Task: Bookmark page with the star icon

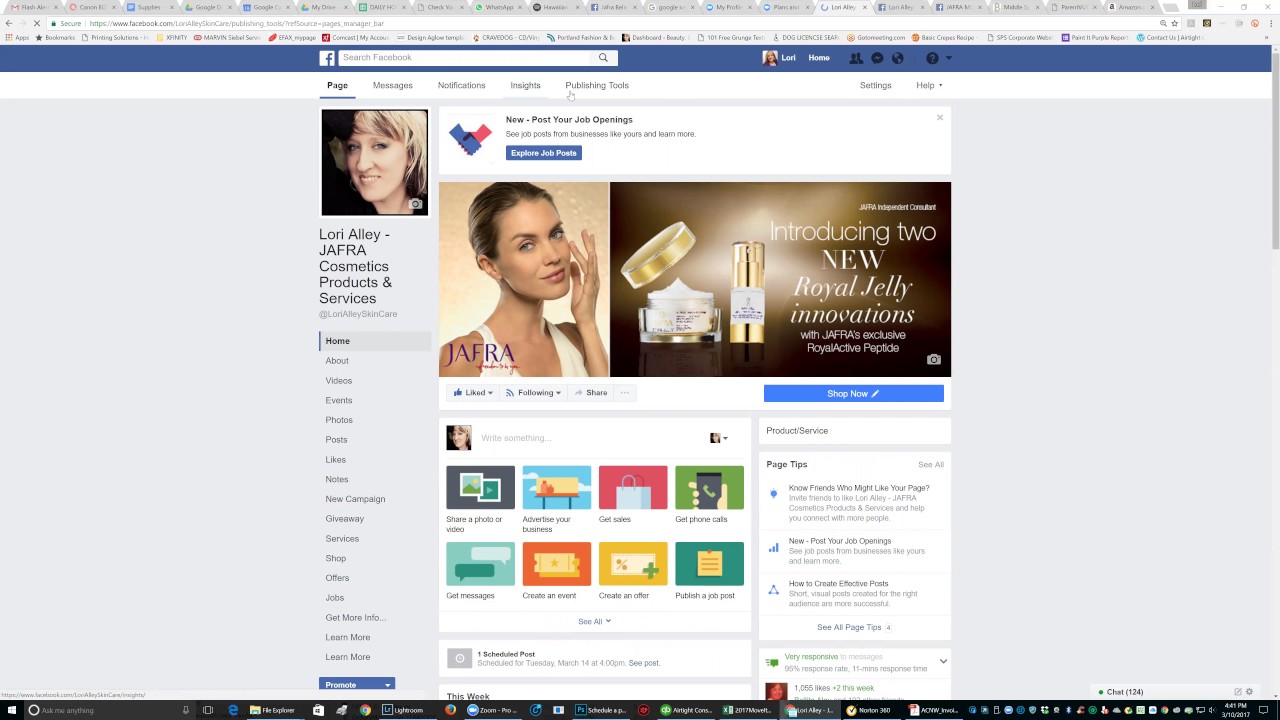Action: tap(1174, 23)
